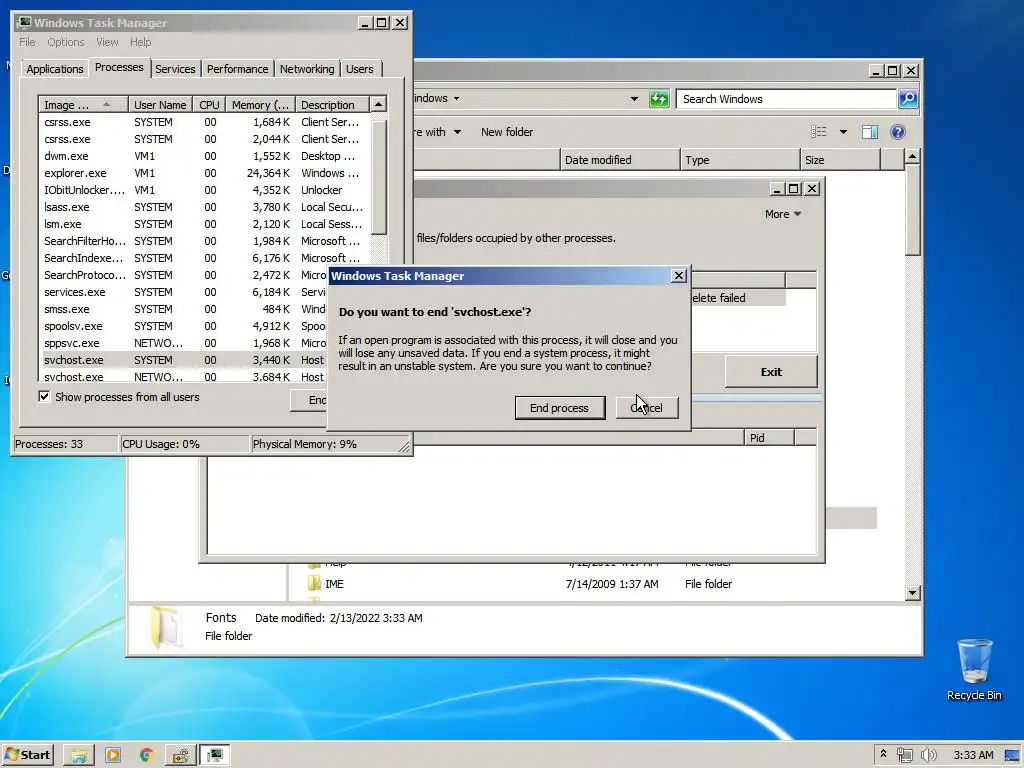1024x768 pixels.
Task: Expand More dropdown in IObit Unlocker
Action: click(782, 214)
